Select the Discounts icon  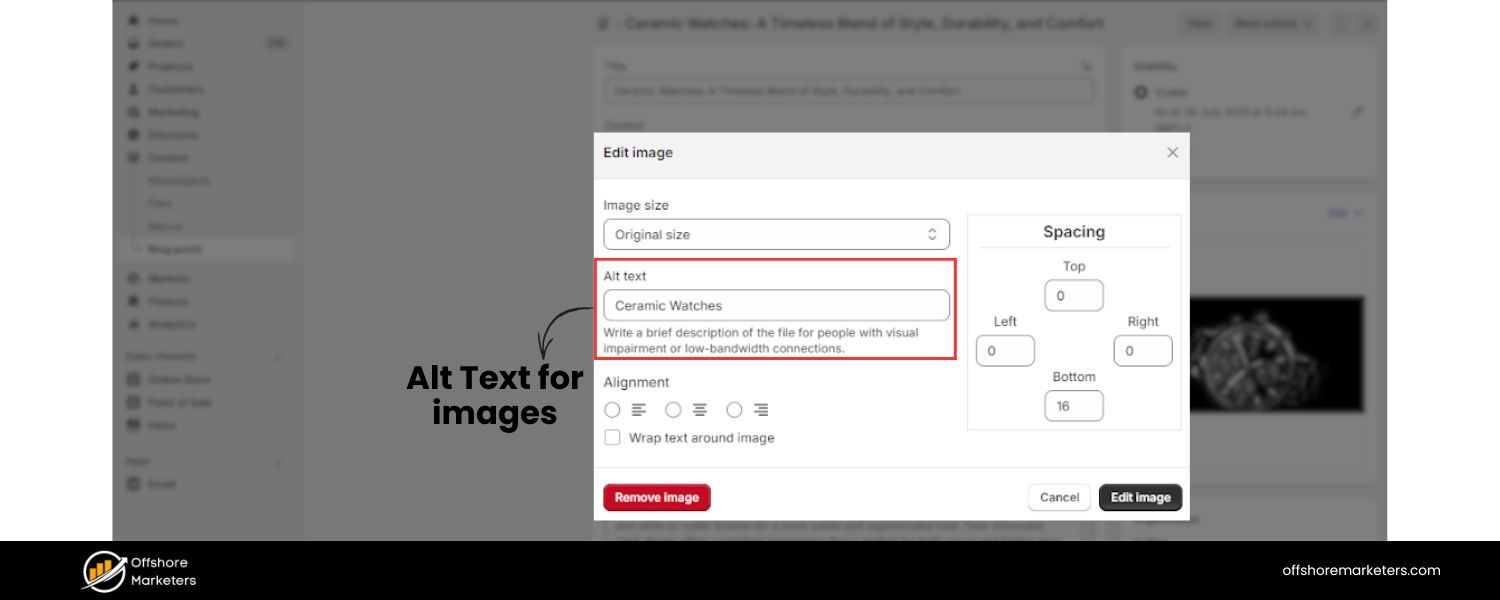click(133, 134)
